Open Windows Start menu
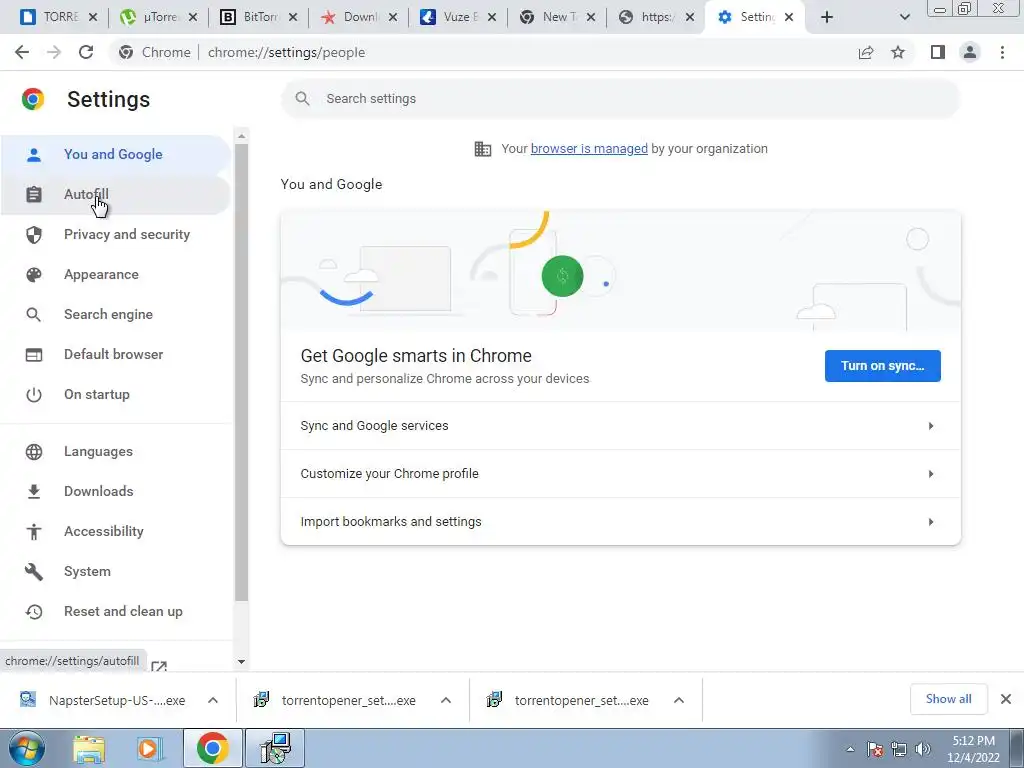This screenshot has height=768, width=1024. 26,748
